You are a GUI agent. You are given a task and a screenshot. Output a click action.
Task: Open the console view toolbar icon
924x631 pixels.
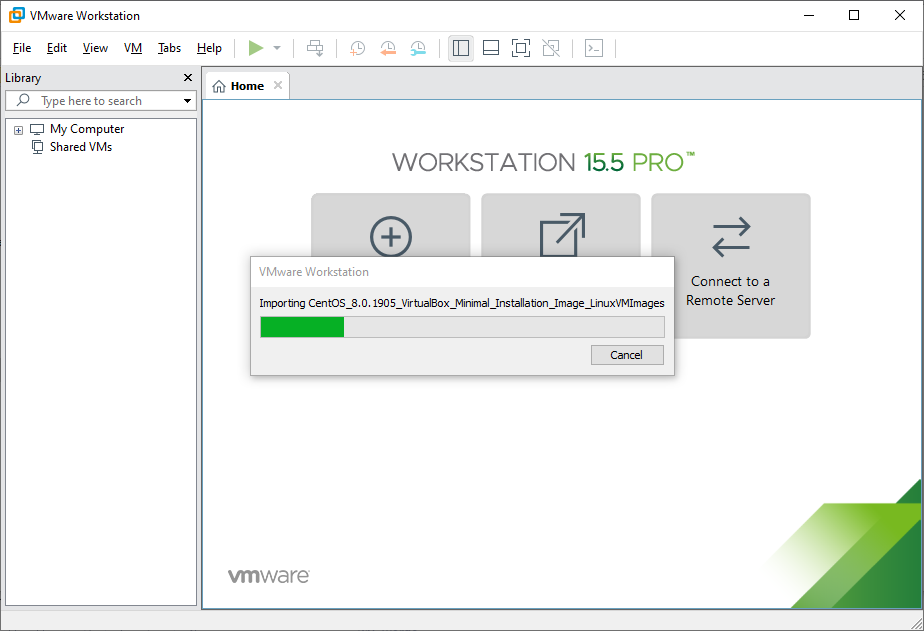coord(594,48)
